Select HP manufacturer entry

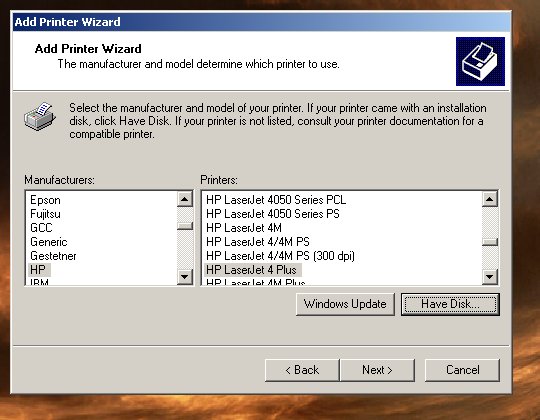38,270
